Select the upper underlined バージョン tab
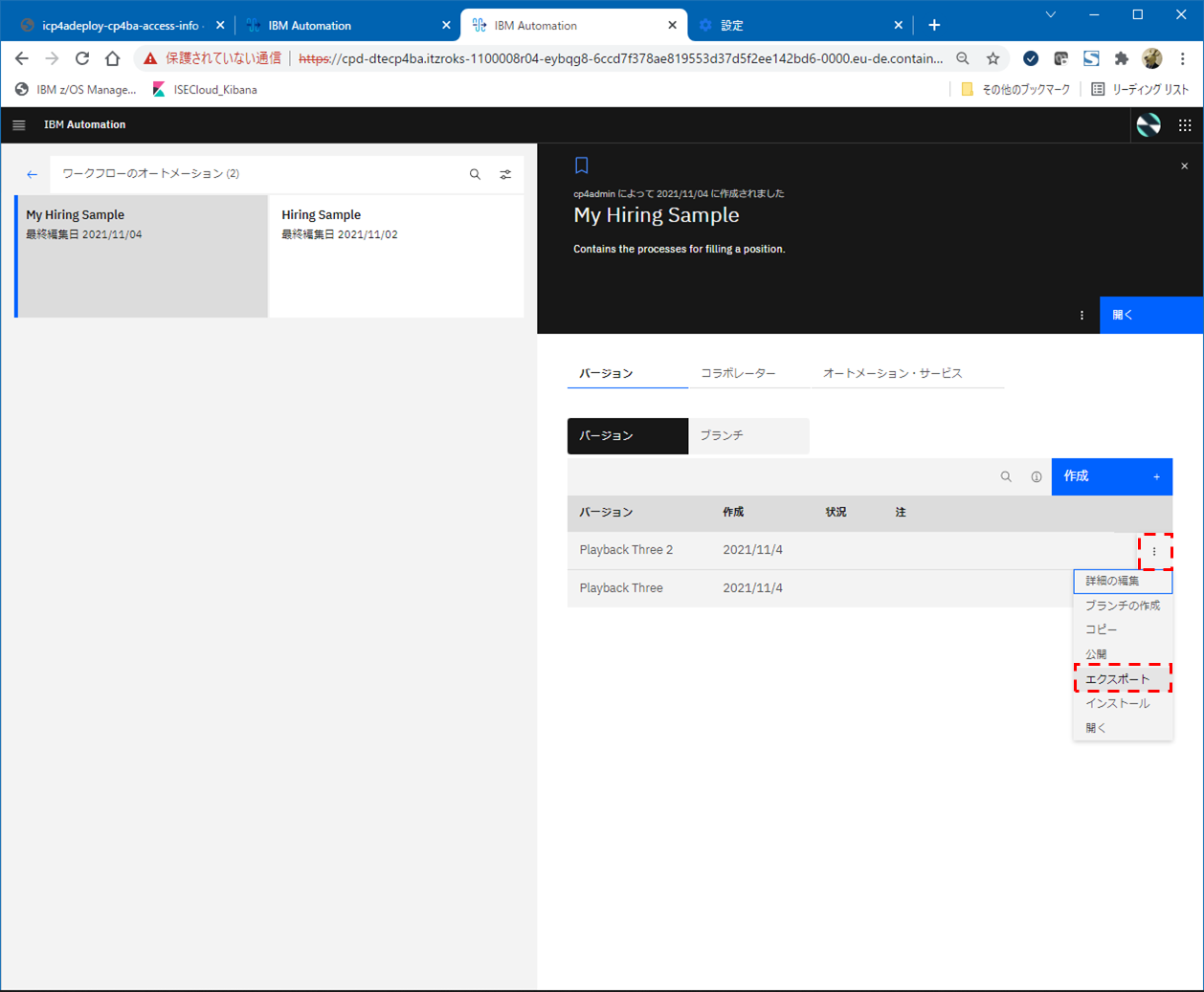 [628, 373]
